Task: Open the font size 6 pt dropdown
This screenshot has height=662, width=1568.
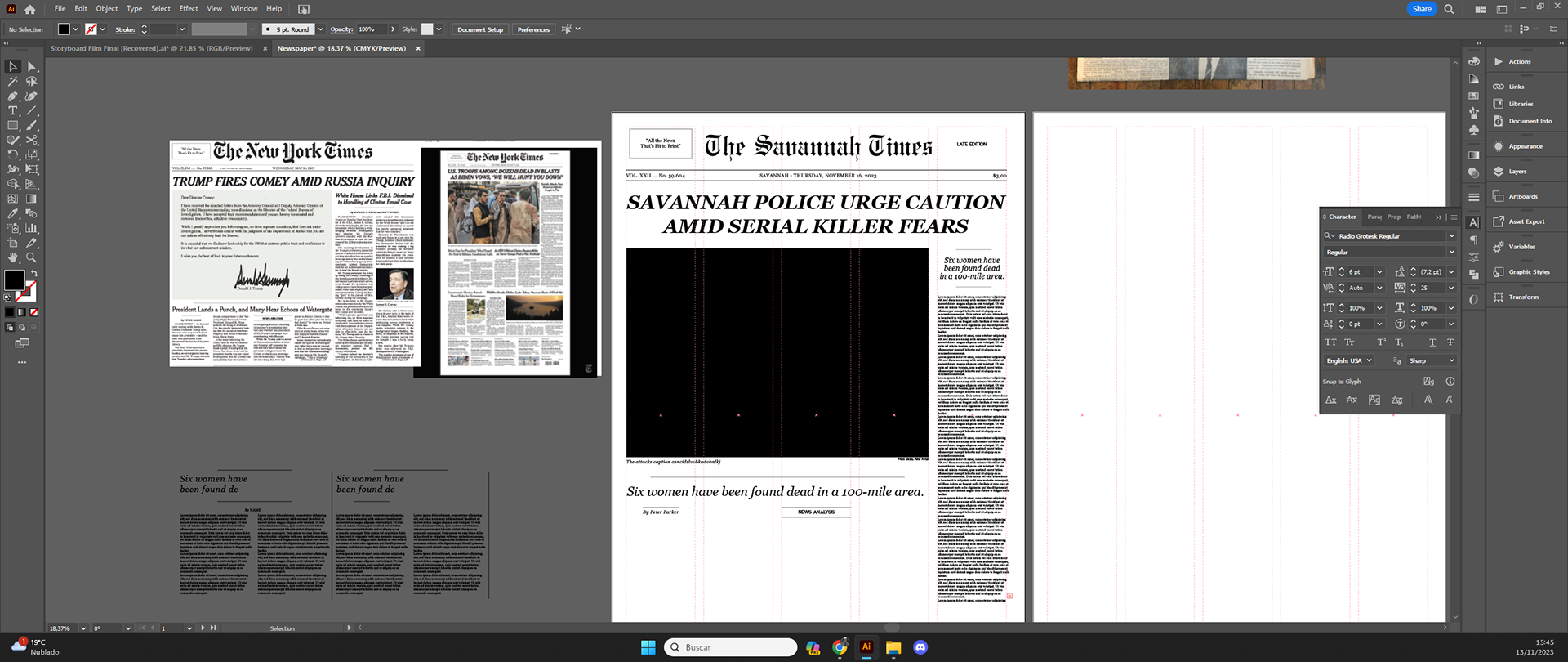Action: coord(1379,272)
